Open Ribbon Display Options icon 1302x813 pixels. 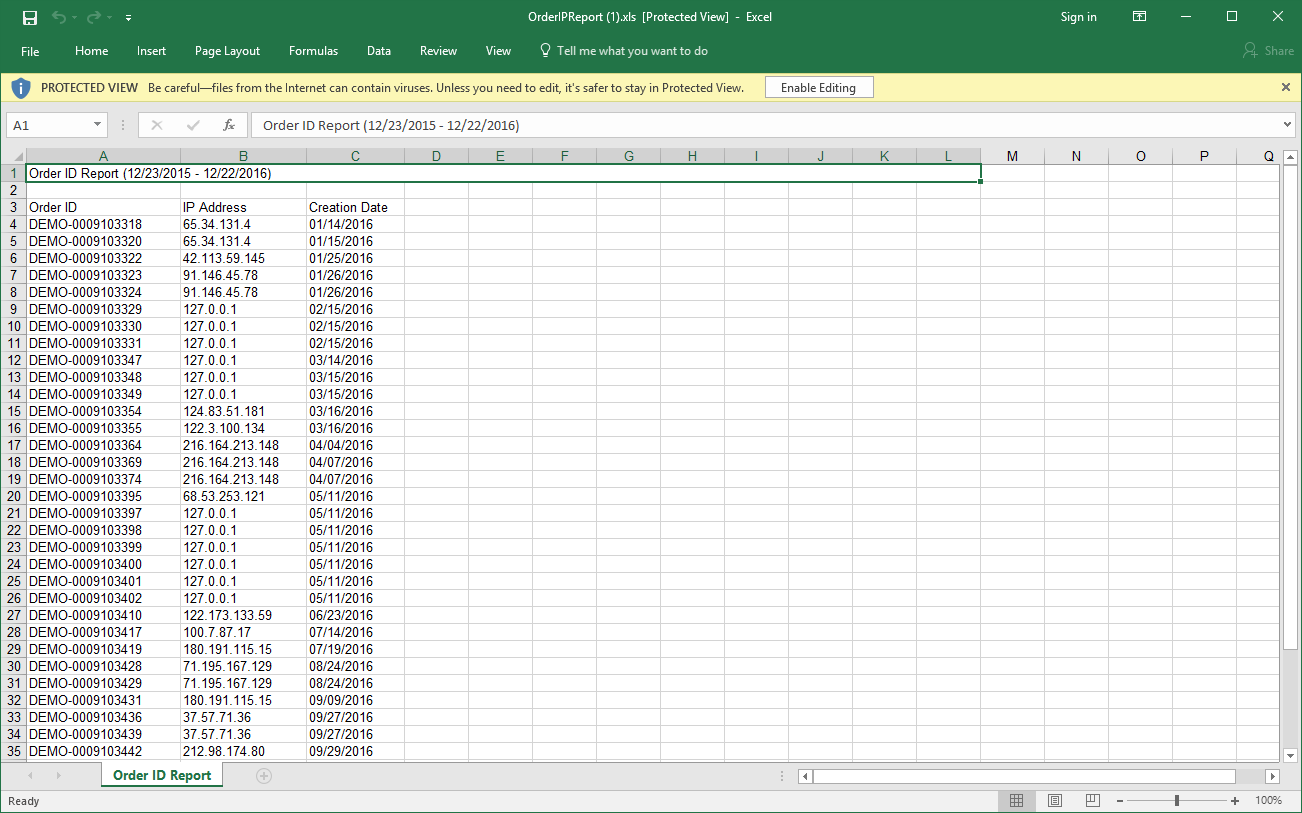click(1139, 17)
